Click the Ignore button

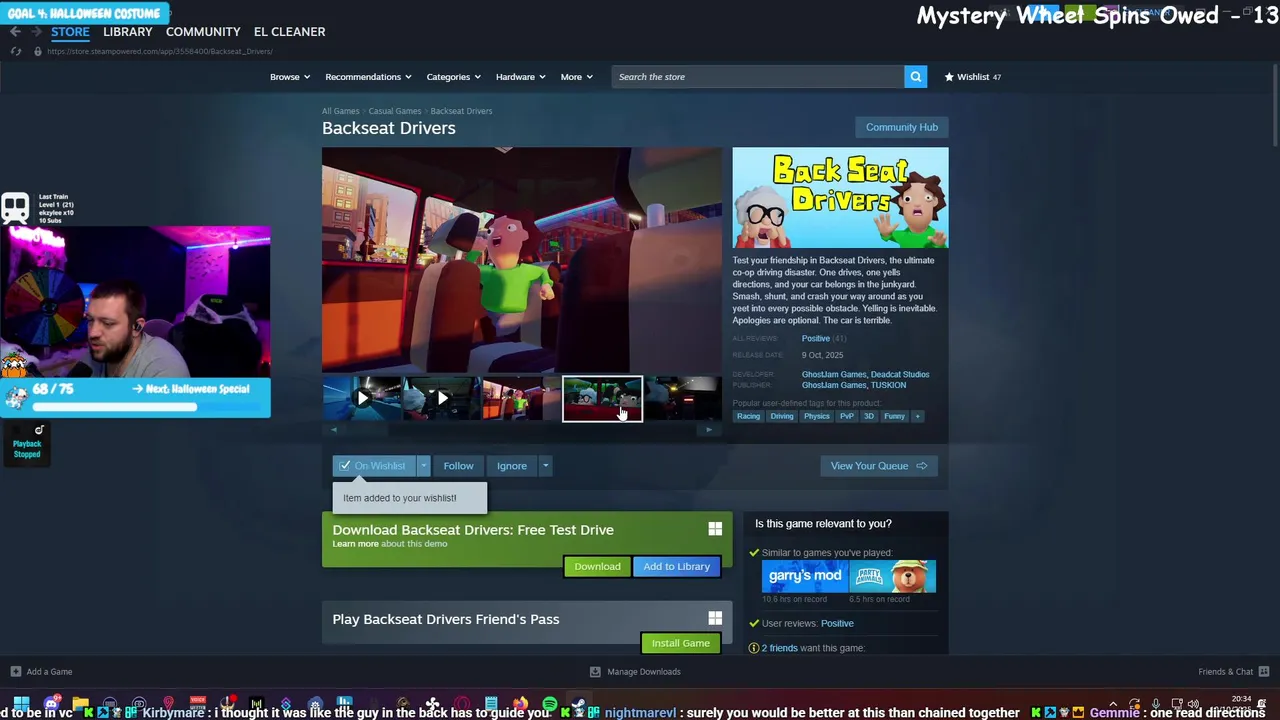[x=512, y=466]
